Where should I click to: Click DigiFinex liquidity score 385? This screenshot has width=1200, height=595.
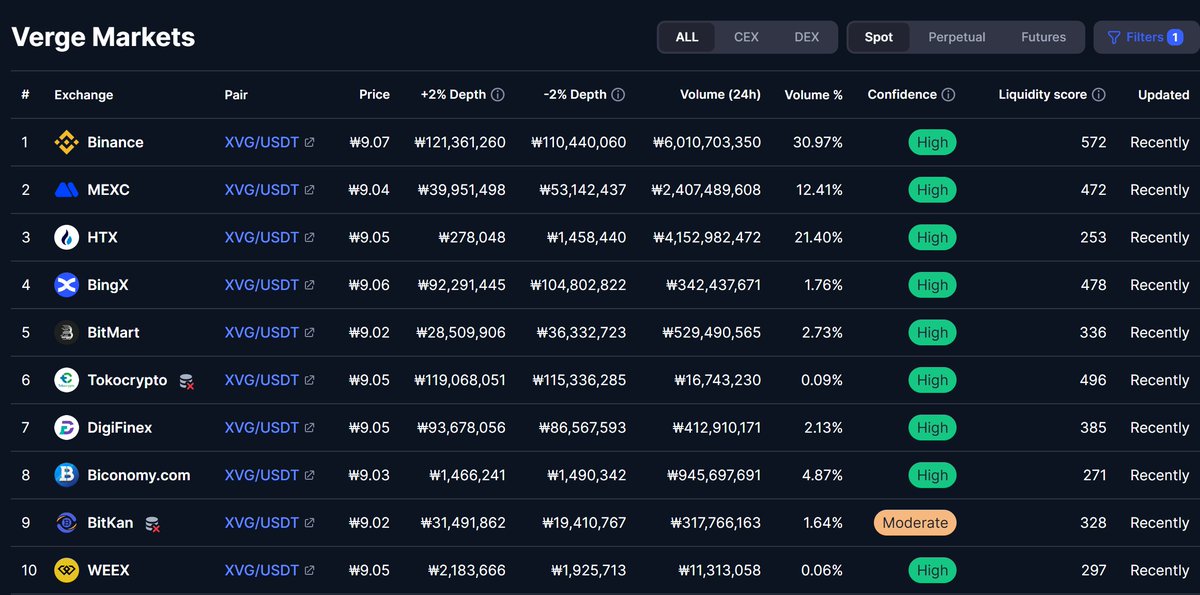point(1094,428)
